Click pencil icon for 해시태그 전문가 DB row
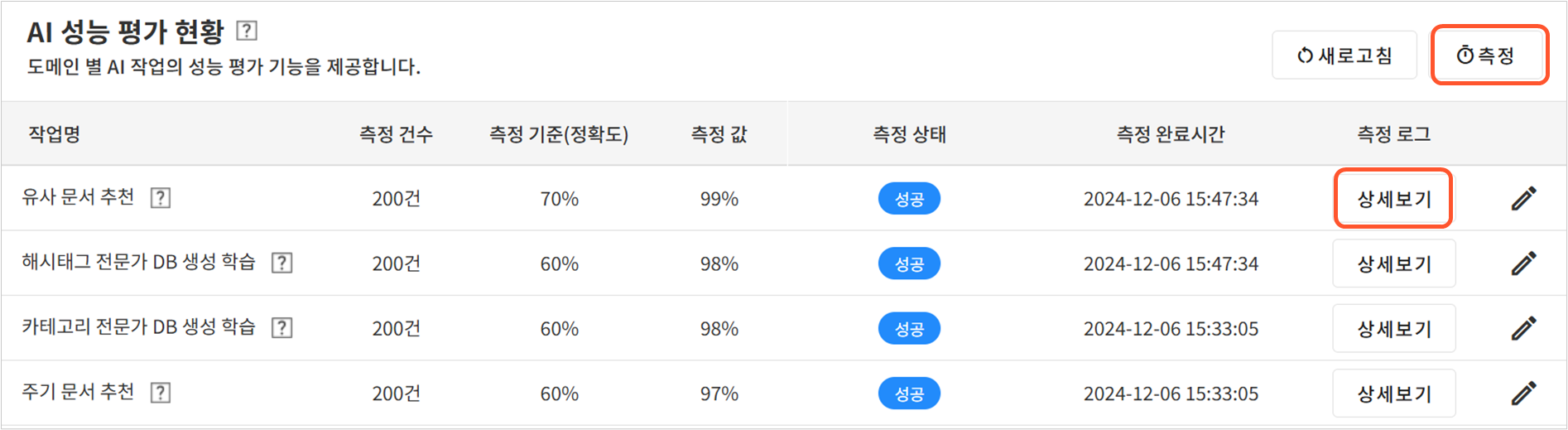The image size is (1568, 430). point(1523,263)
